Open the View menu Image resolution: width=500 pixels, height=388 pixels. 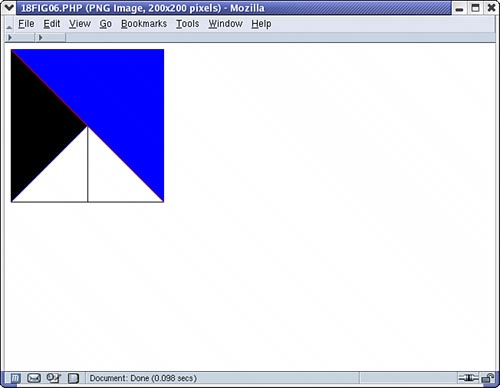click(80, 24)
